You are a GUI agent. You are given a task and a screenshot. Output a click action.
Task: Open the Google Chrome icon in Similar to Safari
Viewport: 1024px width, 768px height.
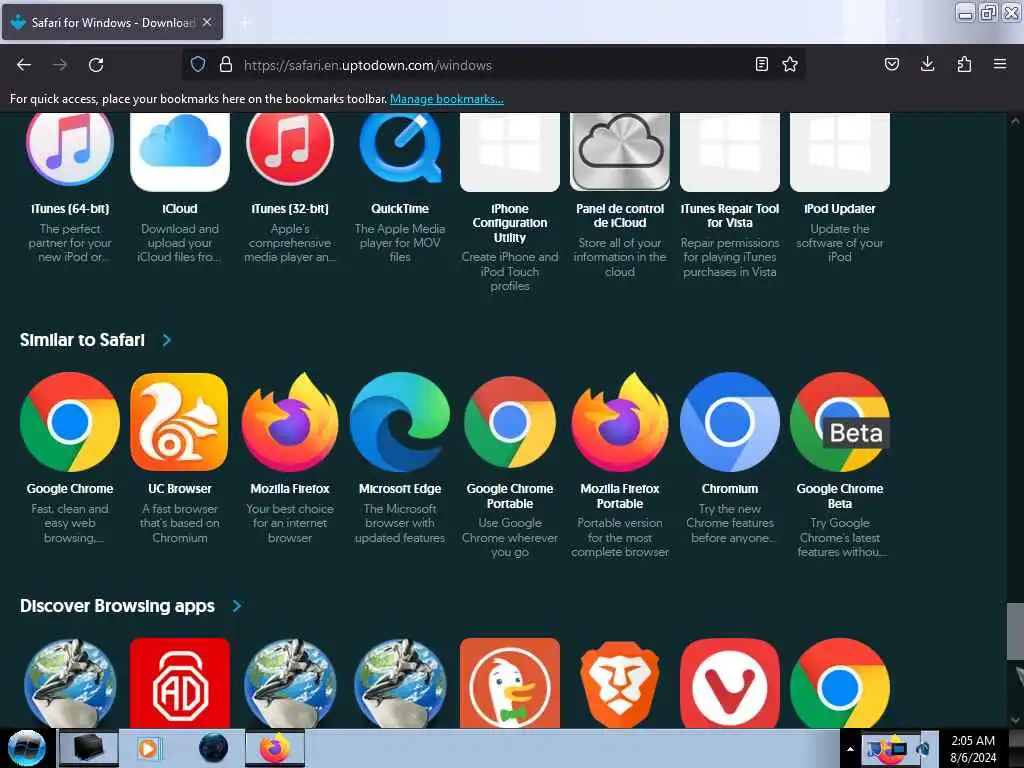tap(70, 422)
